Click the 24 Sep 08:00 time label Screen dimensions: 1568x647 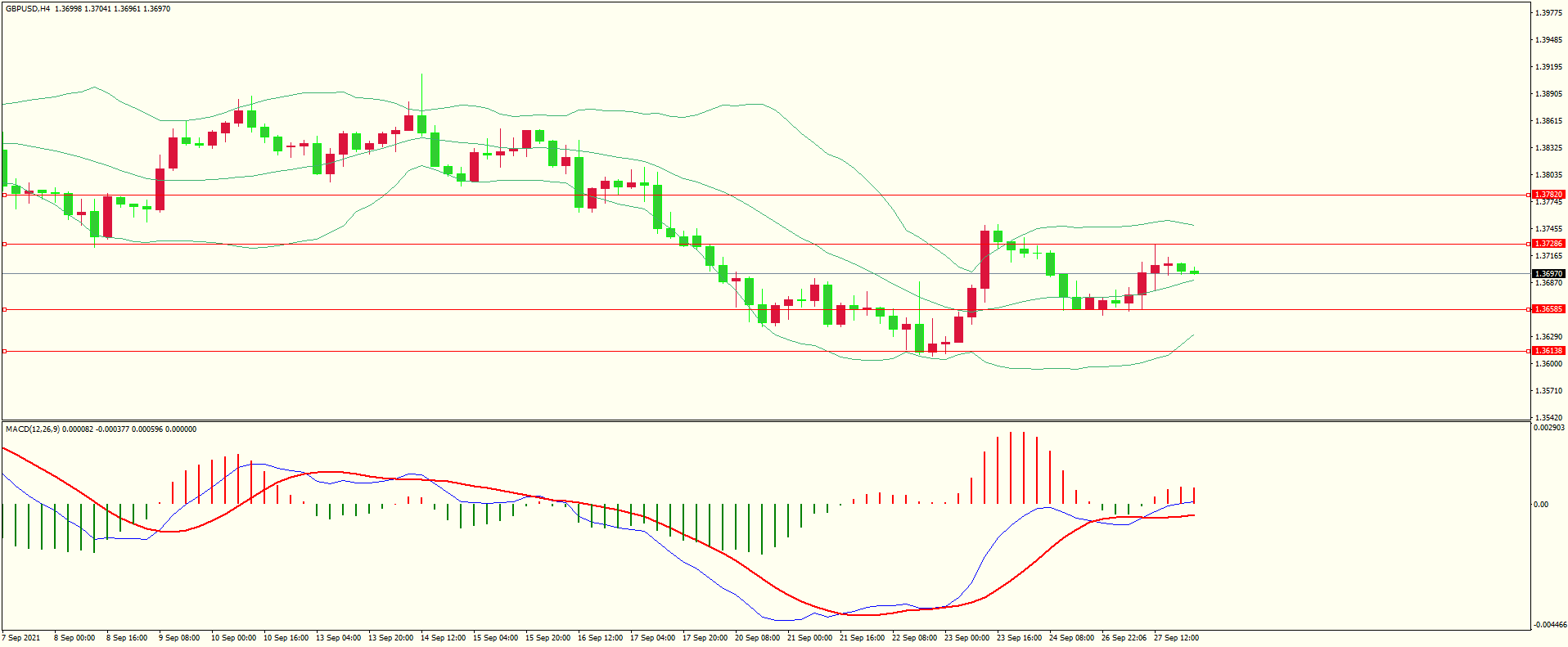pos(1071,638)
